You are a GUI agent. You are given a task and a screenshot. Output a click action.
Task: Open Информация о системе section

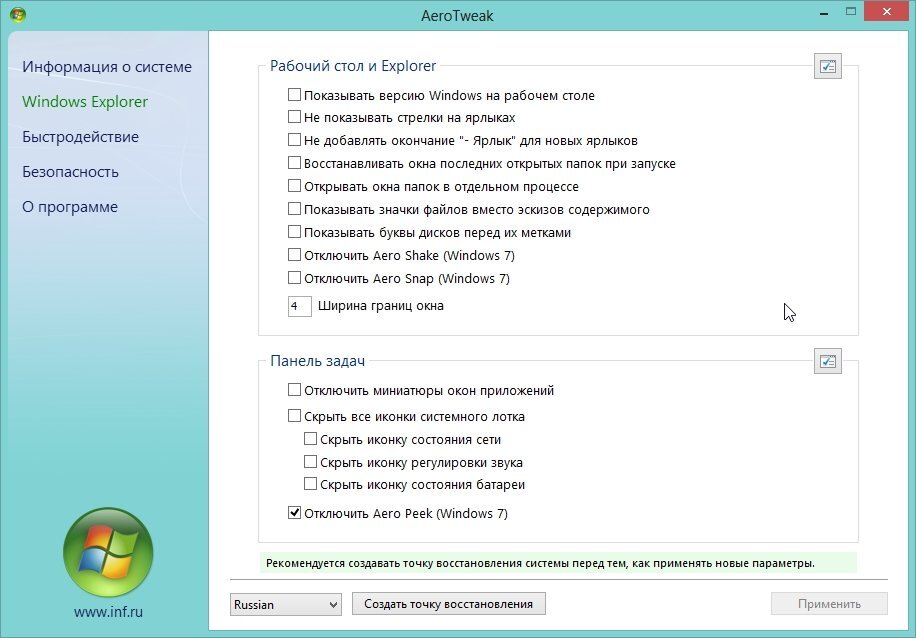[x=107, y=67]
